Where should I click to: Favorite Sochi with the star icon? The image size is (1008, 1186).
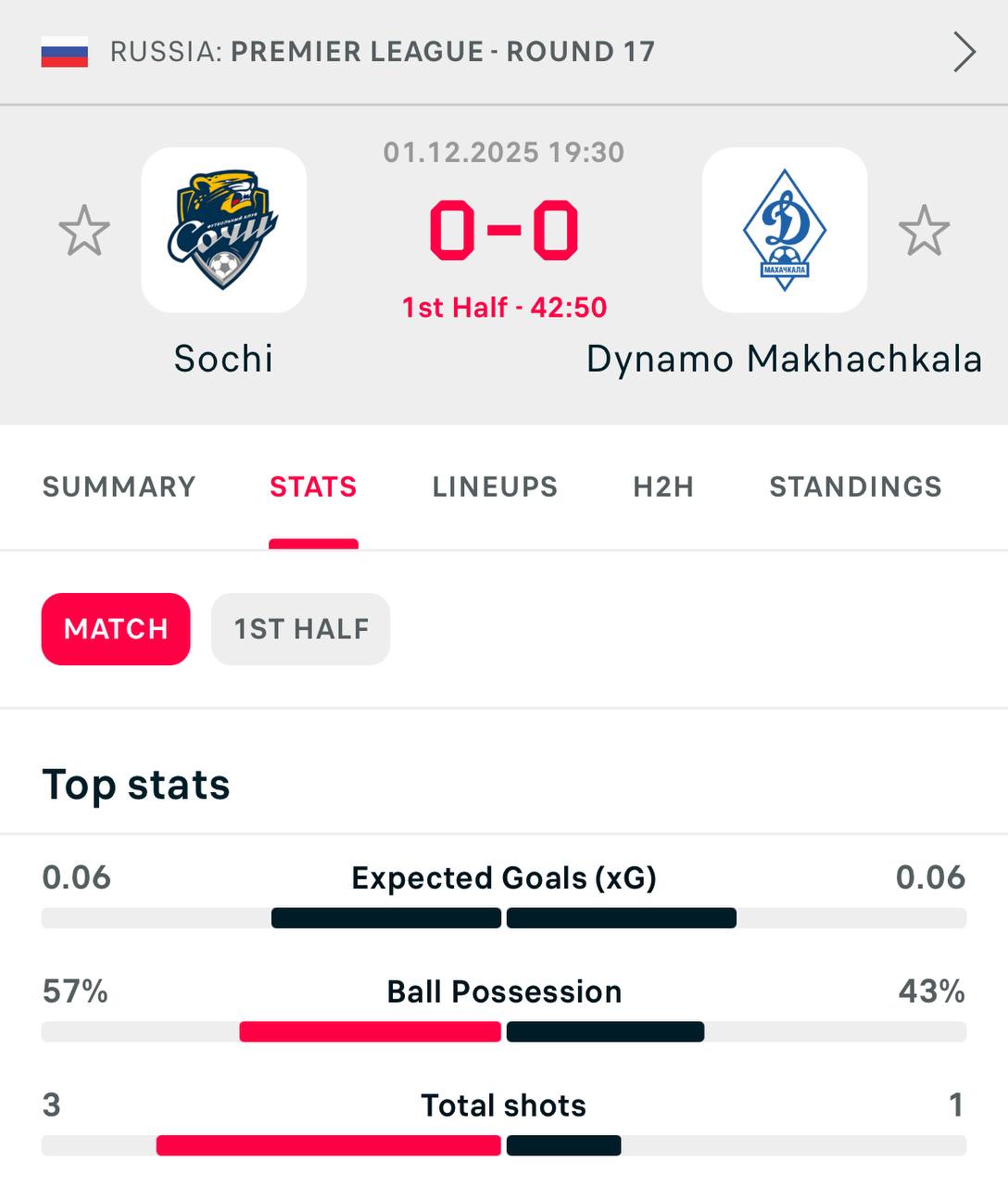pos(84,231)
